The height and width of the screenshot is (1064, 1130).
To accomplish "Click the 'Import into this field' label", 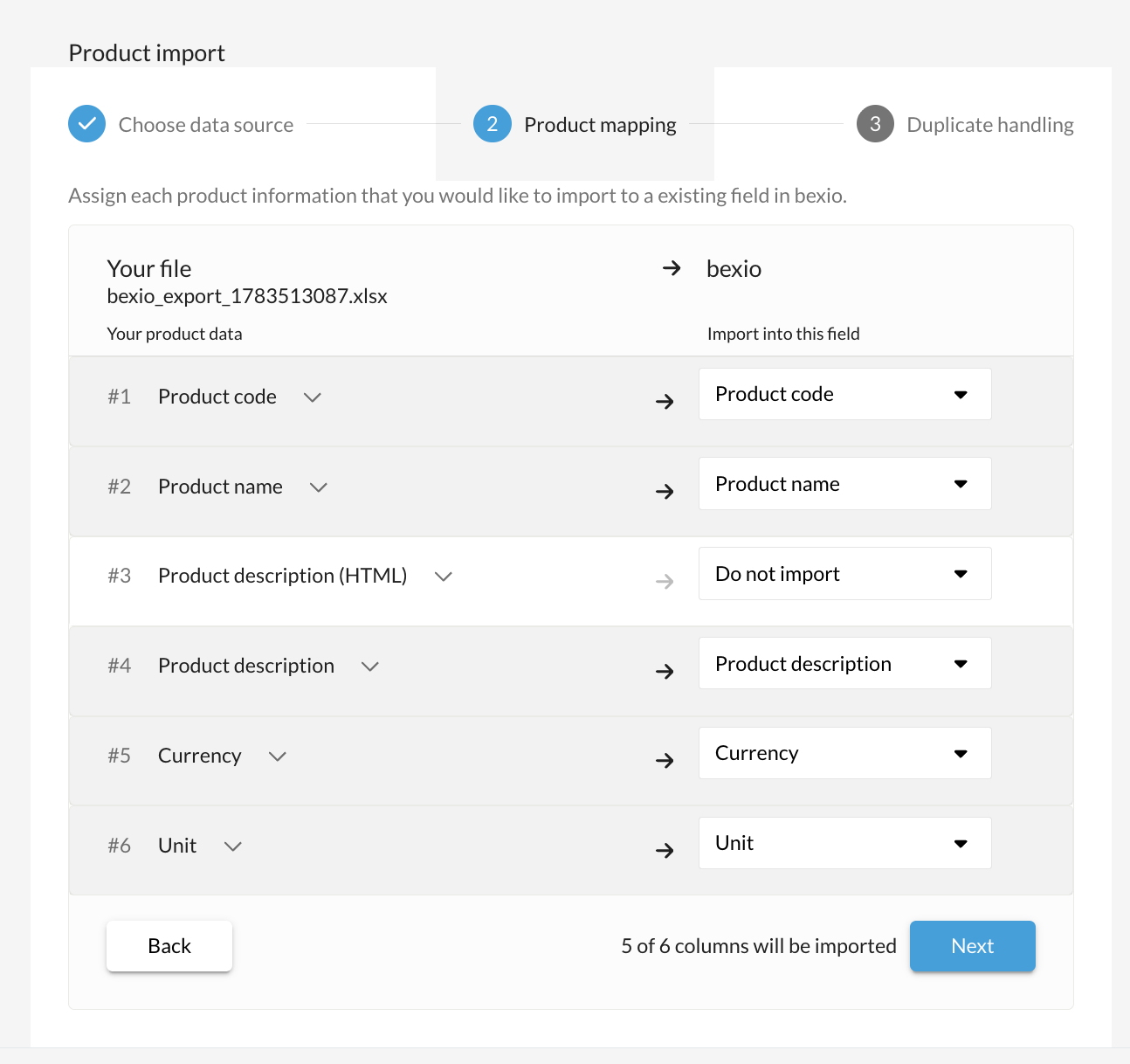I will tap(783, 334).
